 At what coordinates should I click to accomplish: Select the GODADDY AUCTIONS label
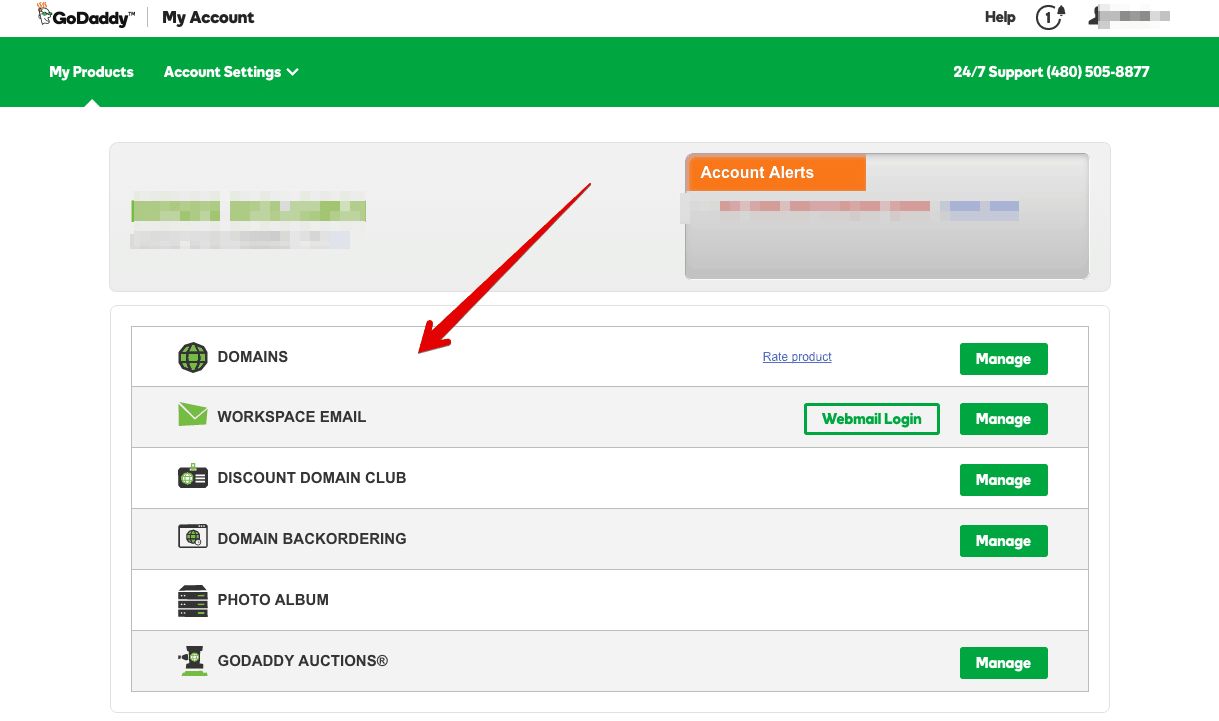coord(303,661)
